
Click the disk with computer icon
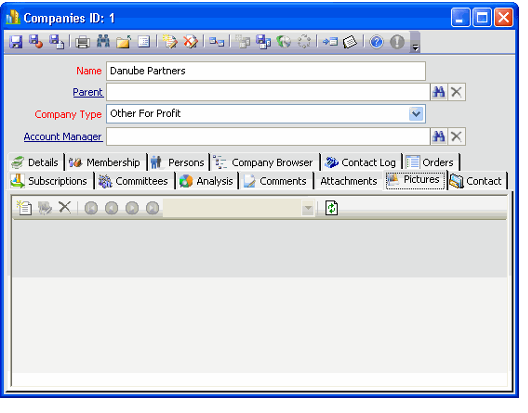click(x=263, y=42)
